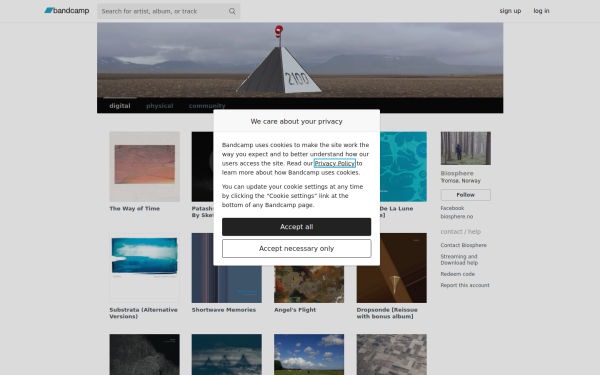Screen dimensions: 600x375
Task: Choose Accept necessary only
Action: click(297, 249)
